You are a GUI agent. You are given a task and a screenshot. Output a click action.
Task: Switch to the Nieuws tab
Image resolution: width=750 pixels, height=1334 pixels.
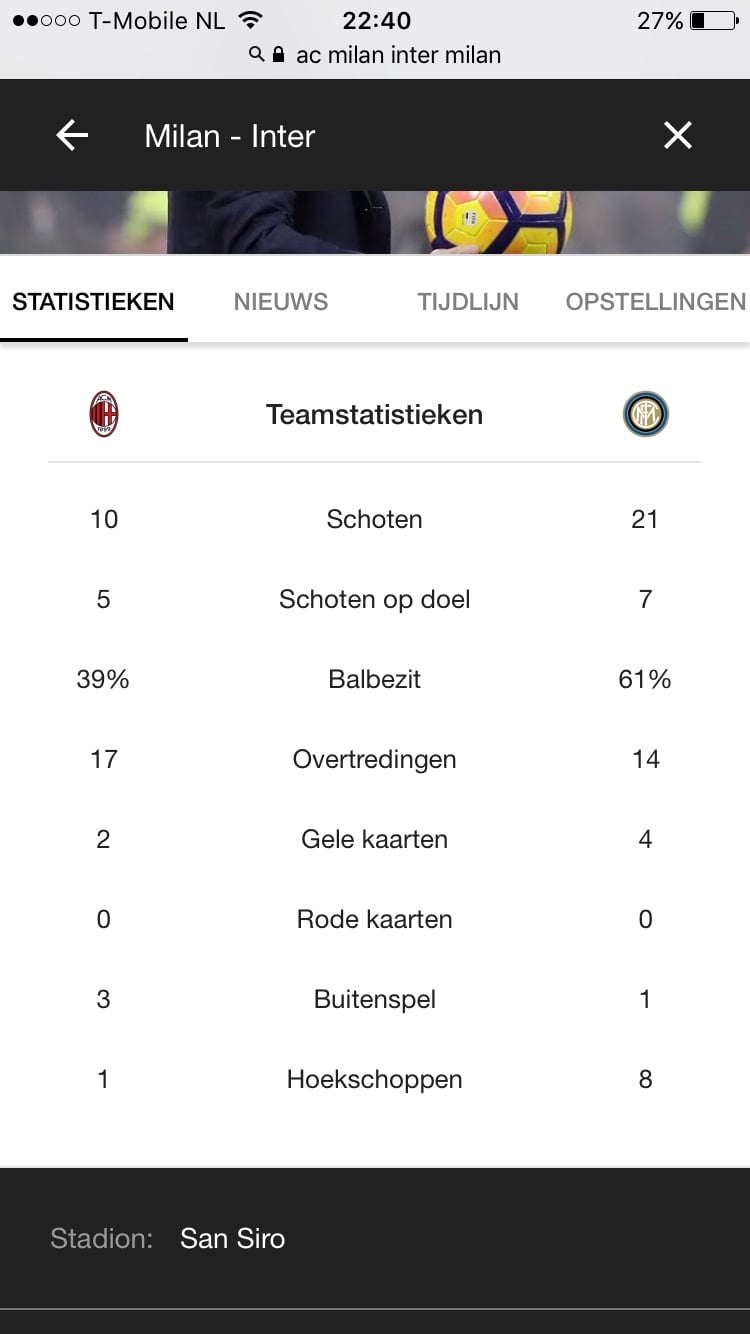point(281,302)
